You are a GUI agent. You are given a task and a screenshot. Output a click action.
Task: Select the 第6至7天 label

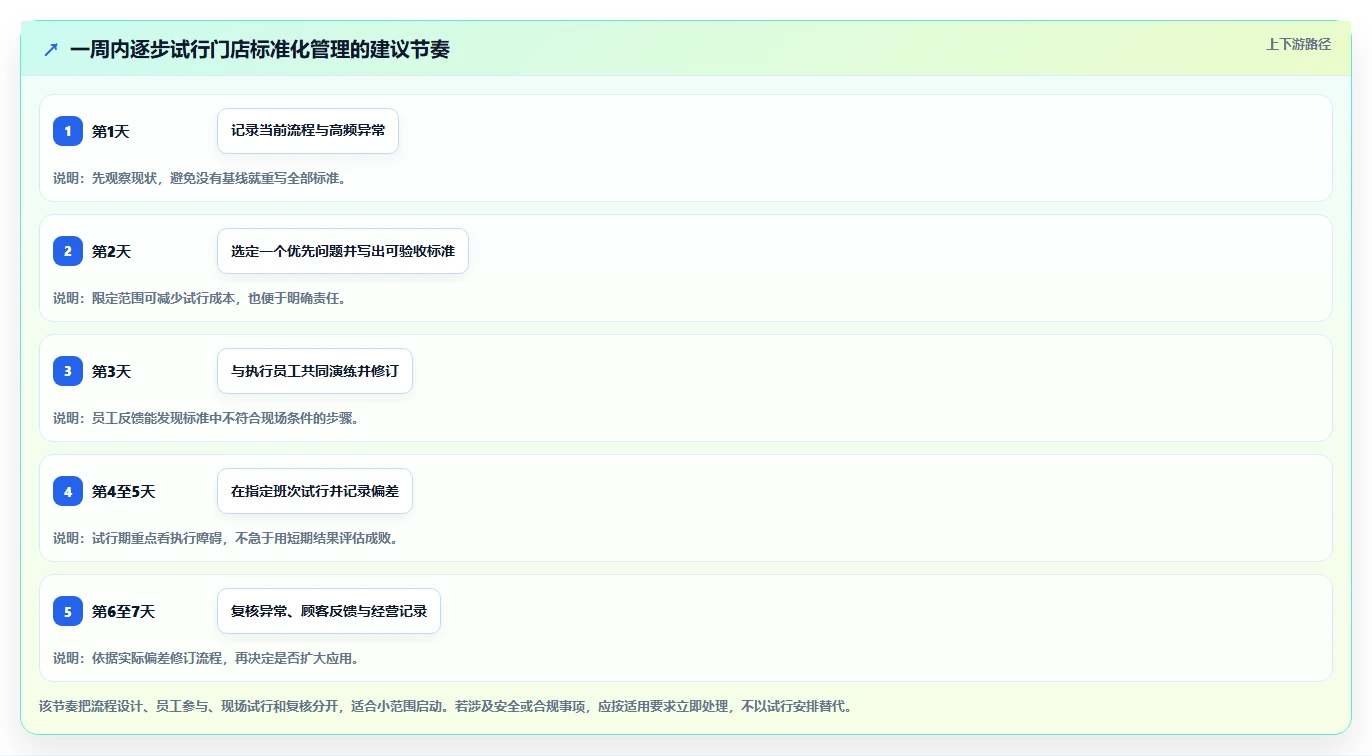click(124, 611)
